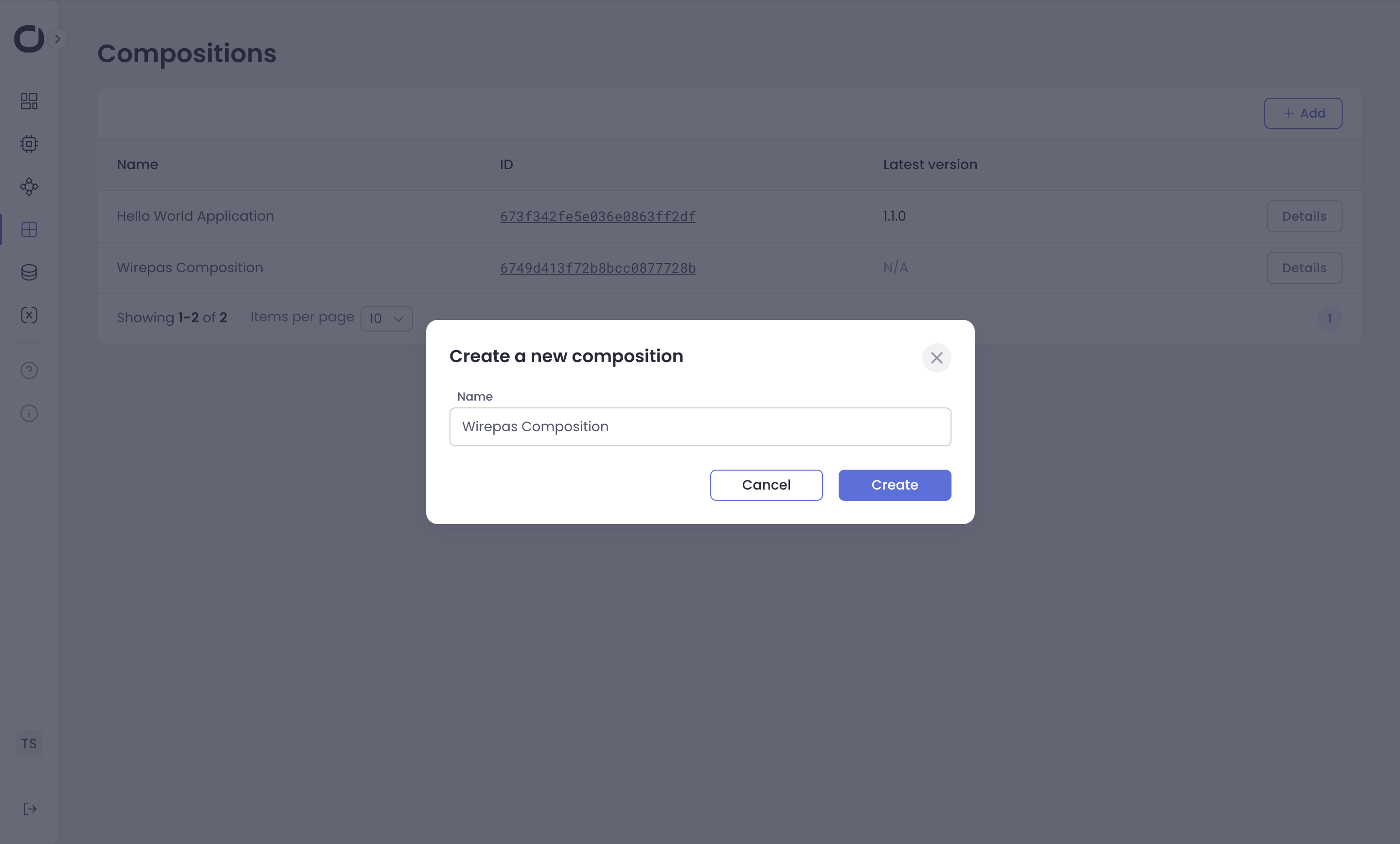Click the Add composition button
Image resolution: width=1400 pixels, height=844 pixels.
pyautogui.click(x=1303, y=113)
